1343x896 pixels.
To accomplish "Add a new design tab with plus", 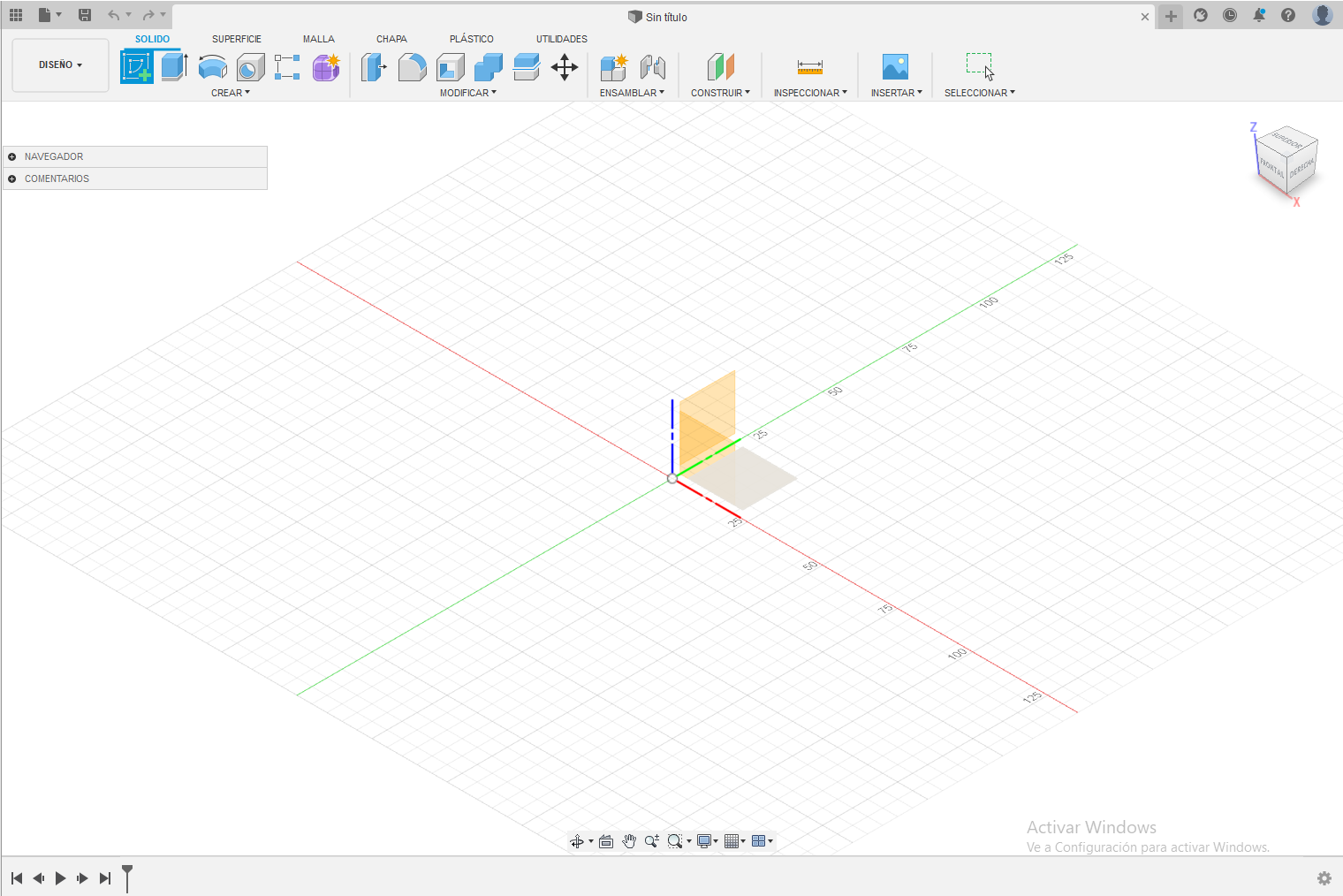I will (1171, 16).
